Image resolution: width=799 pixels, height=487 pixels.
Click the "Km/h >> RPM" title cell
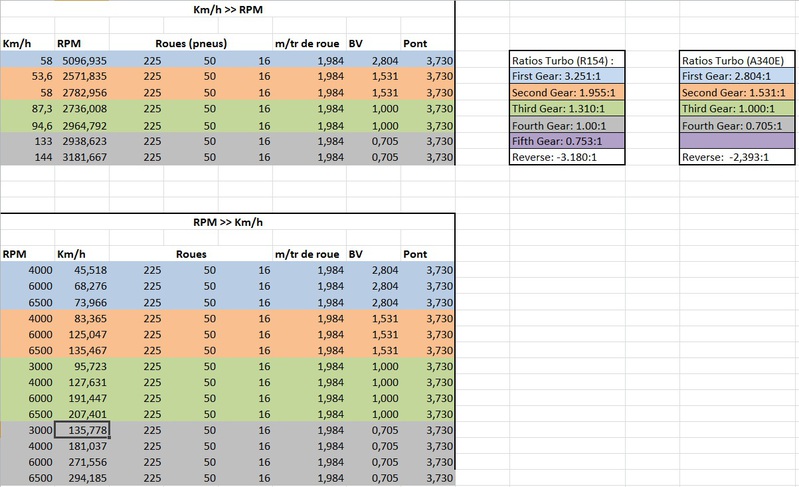(x=226, y=9)
